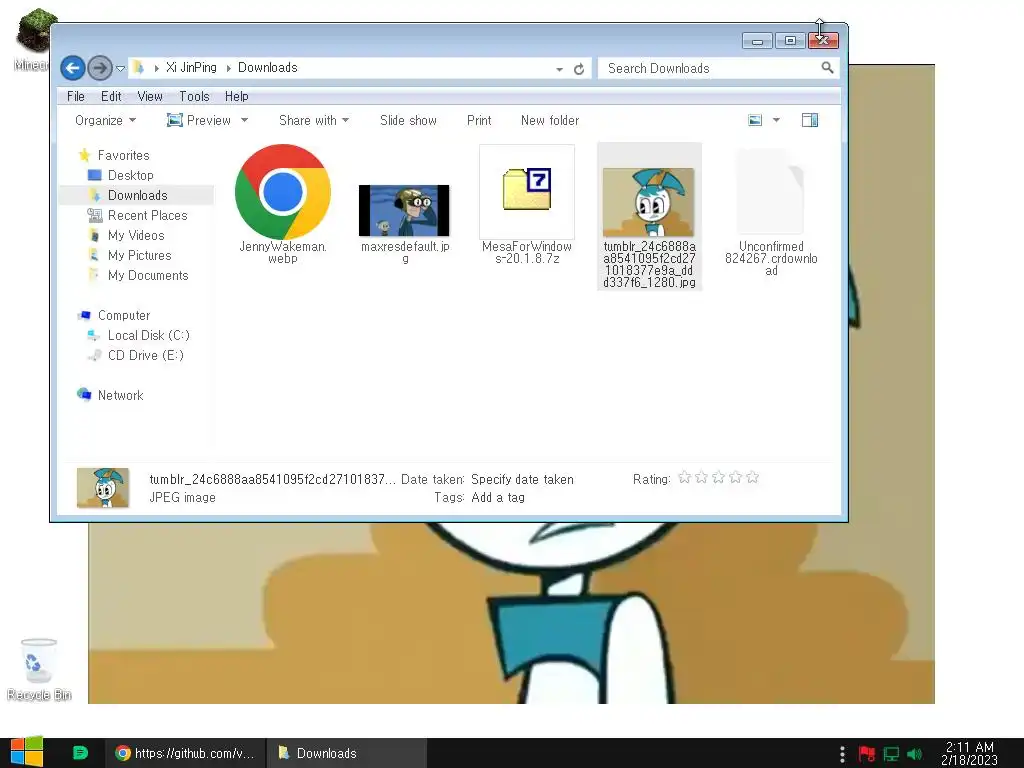This screenshot has height=768, width=1024.
Task: Click the search magnifier icon
Action: (x=827, y=67)
